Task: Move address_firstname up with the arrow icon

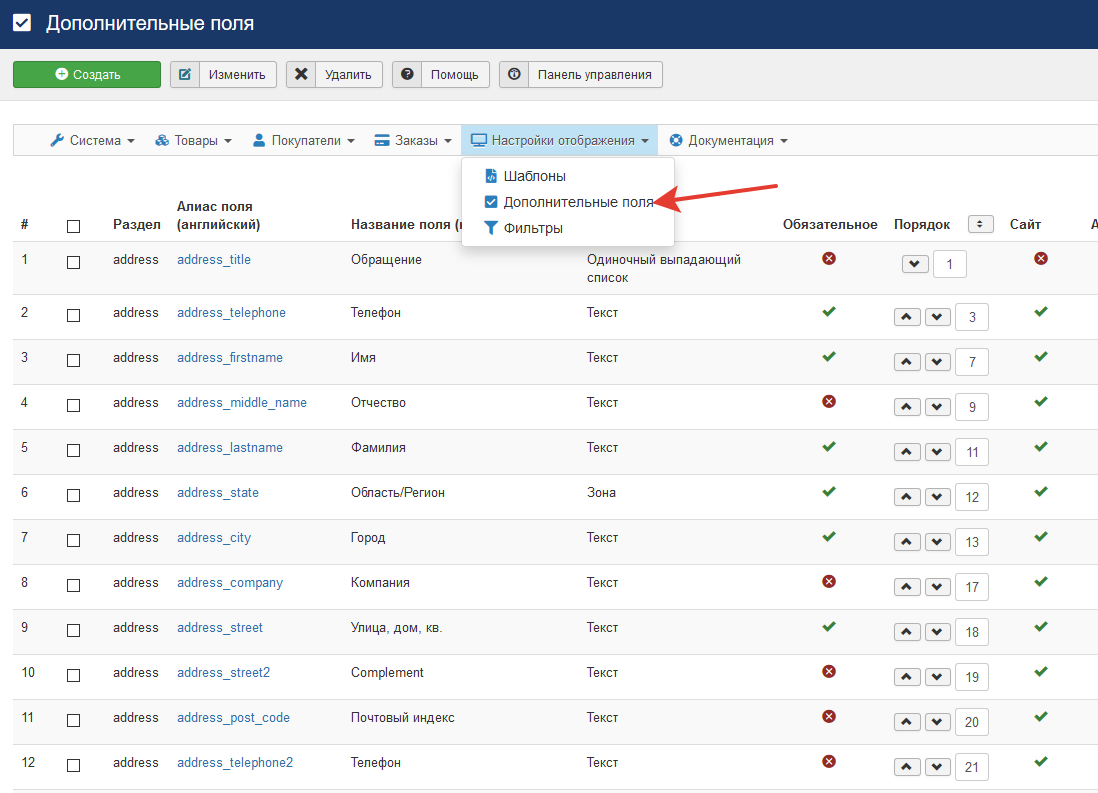Action: (x=906, y=362)
